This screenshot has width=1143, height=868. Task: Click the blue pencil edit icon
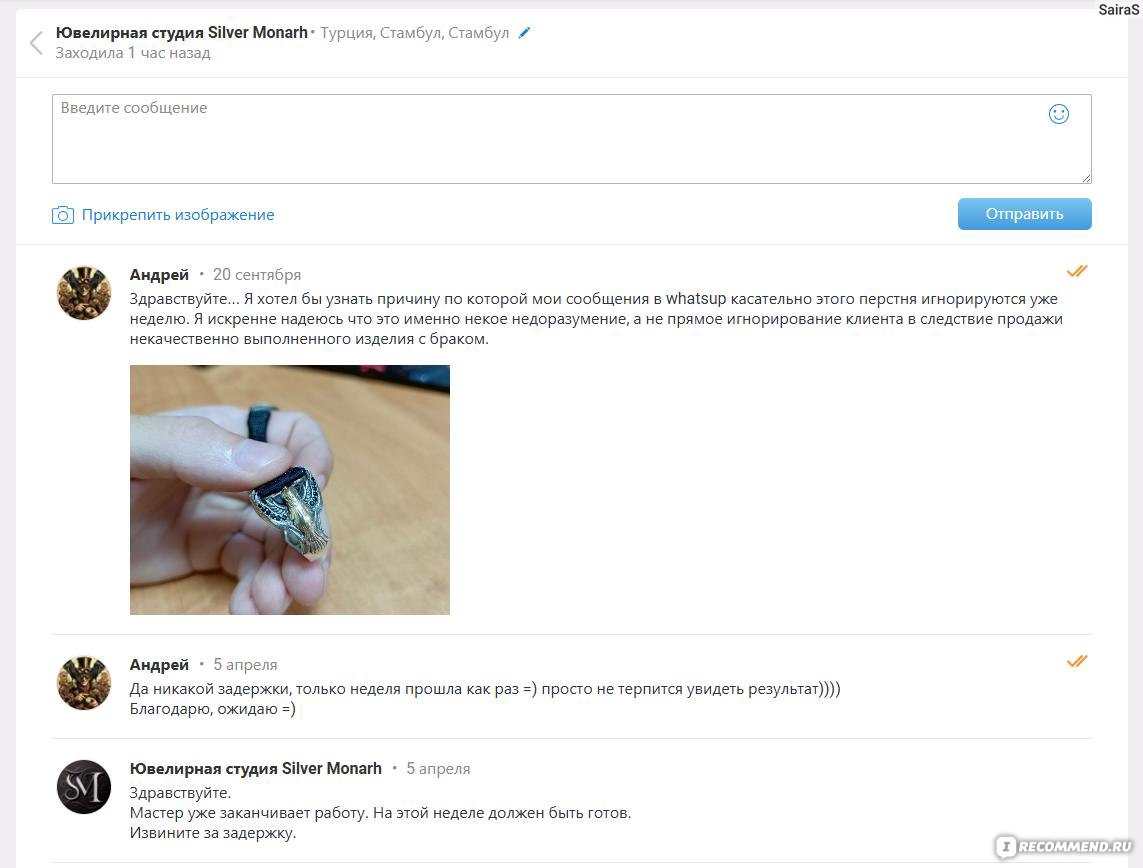(524, 33)
